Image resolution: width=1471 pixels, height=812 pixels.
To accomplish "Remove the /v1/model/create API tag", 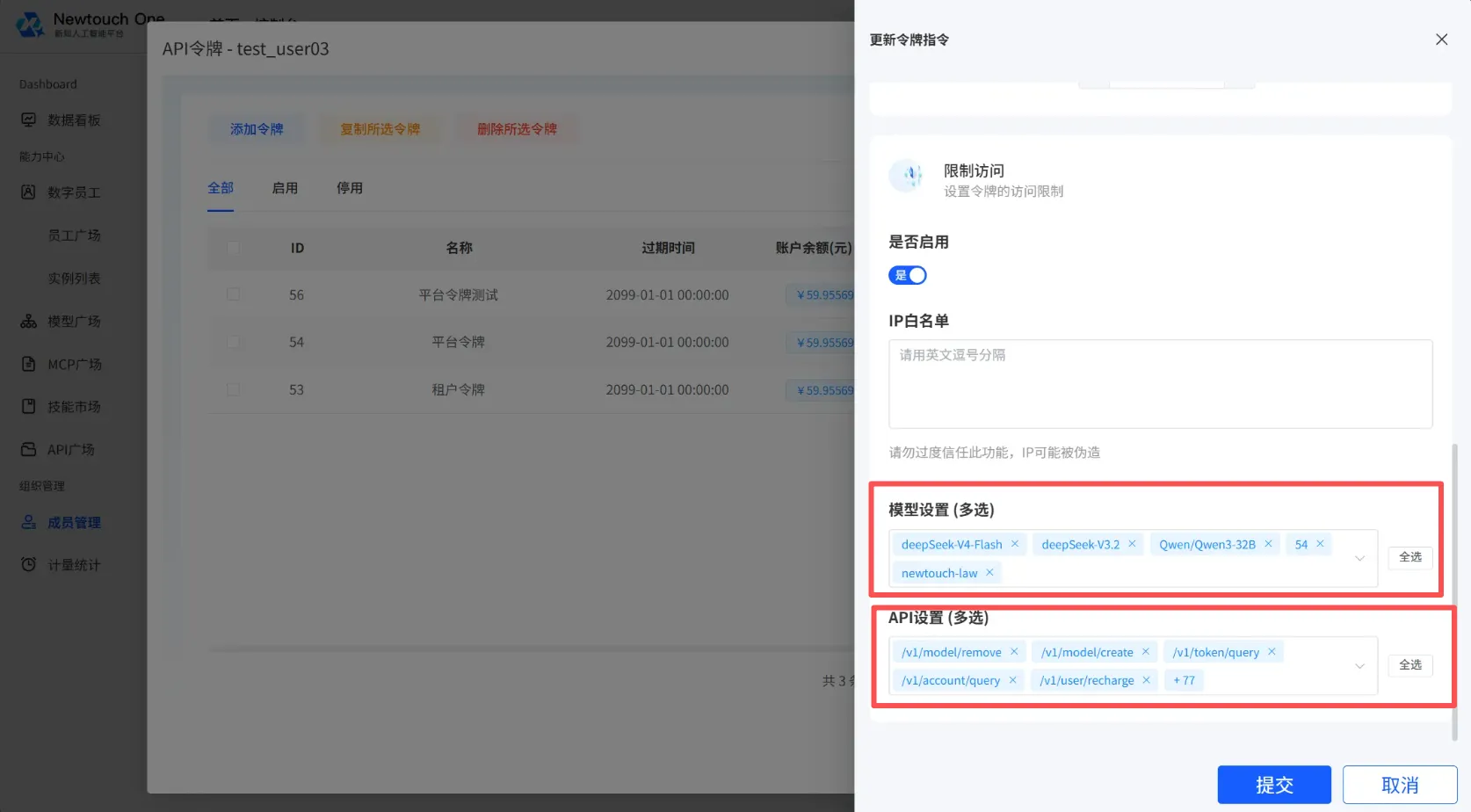I will [x=1146, y=651].
